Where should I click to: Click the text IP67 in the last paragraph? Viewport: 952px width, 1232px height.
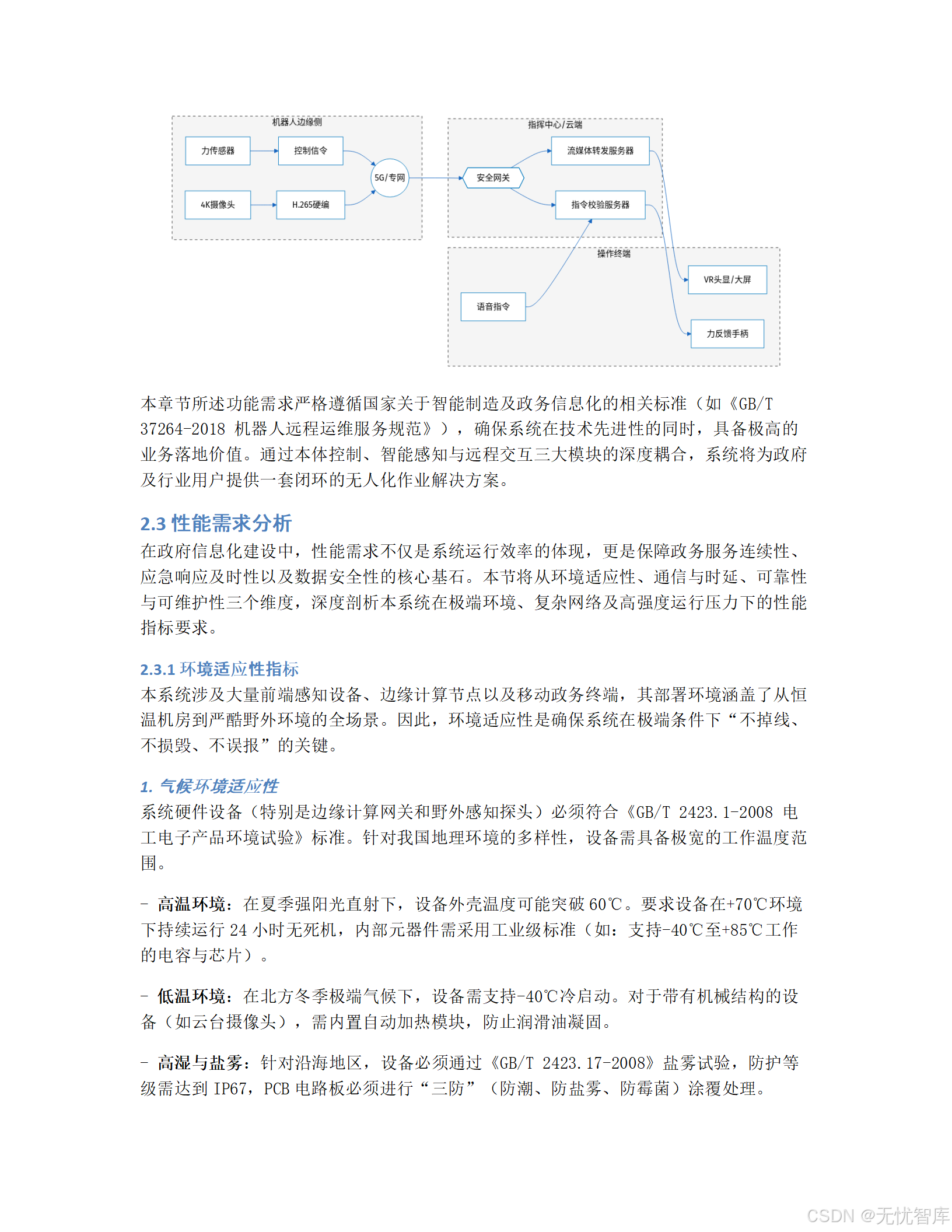click(x=230, y=1088)
